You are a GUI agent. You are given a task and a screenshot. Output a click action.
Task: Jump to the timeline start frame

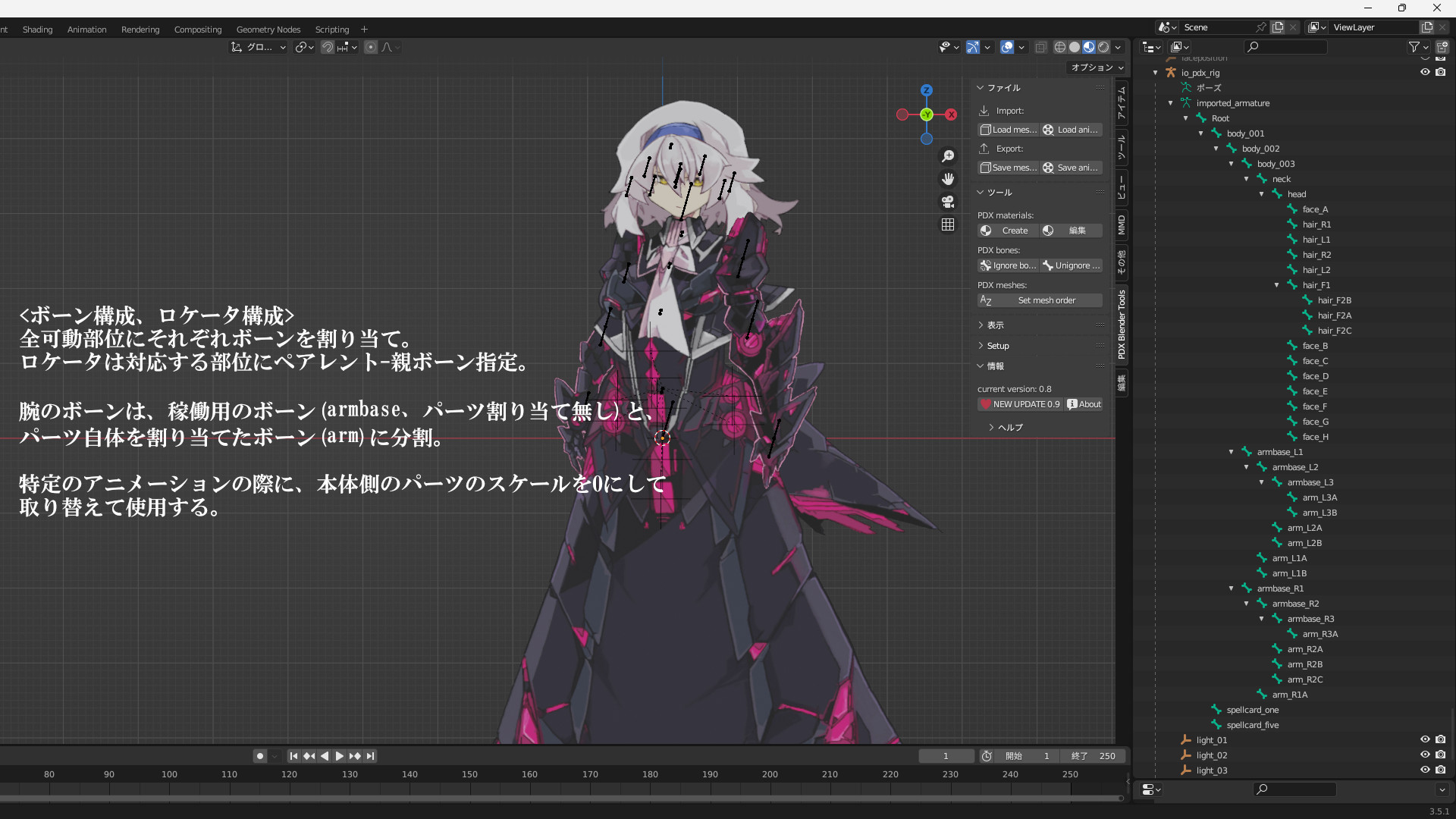pos(293,756)
